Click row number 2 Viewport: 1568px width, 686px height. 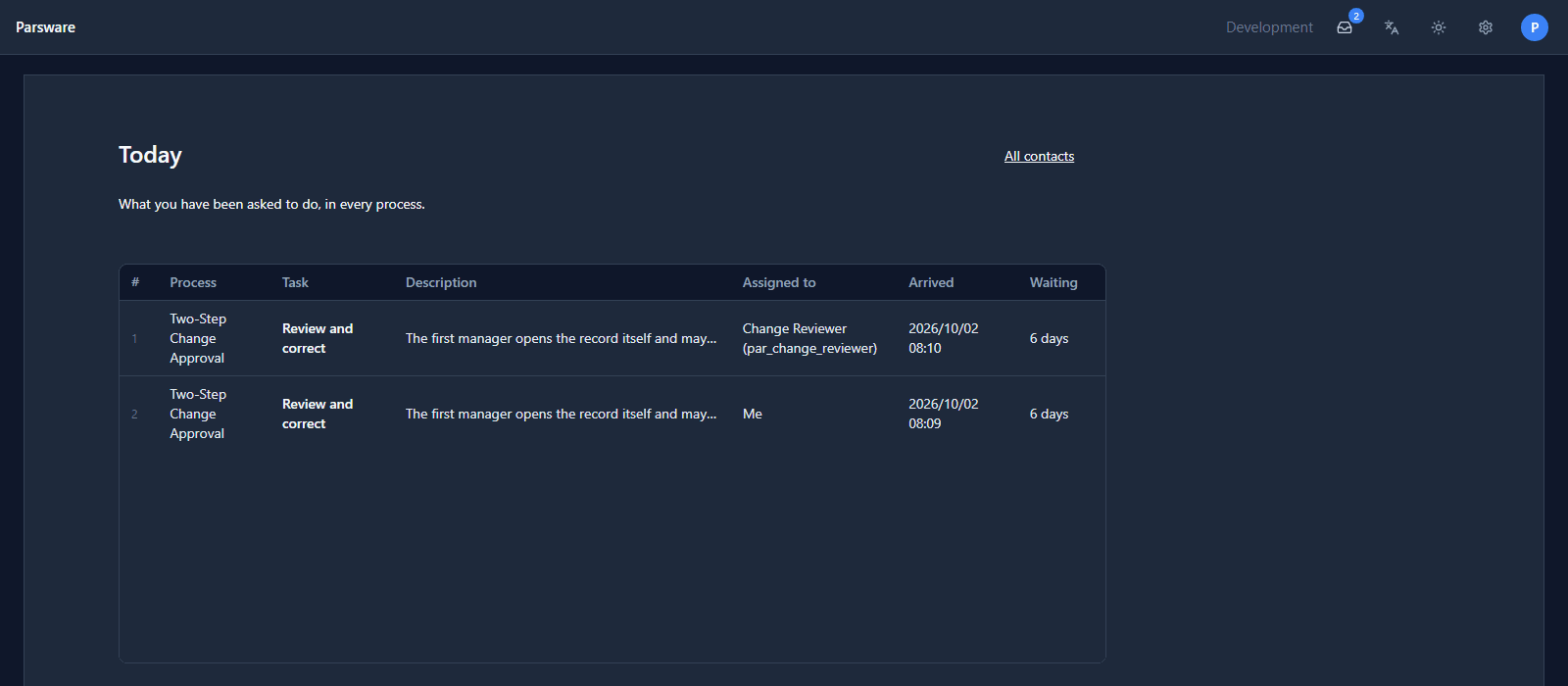click(x=134, y=414)
